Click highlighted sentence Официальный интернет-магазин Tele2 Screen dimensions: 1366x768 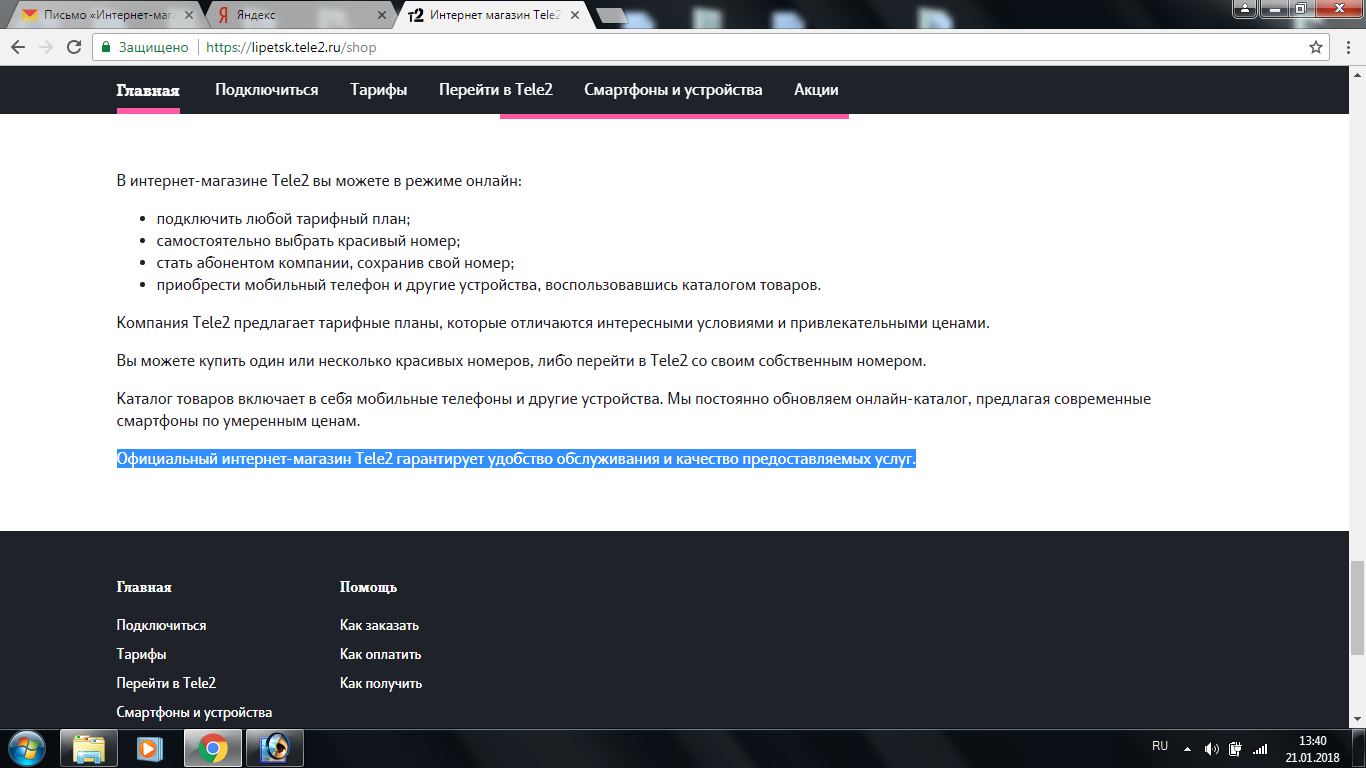tap(516, 459)
